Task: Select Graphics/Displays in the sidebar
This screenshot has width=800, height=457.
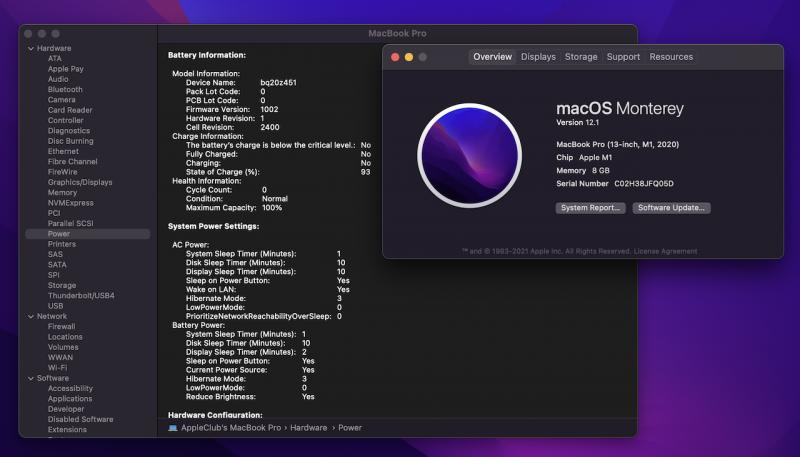Action: point(80,182)
